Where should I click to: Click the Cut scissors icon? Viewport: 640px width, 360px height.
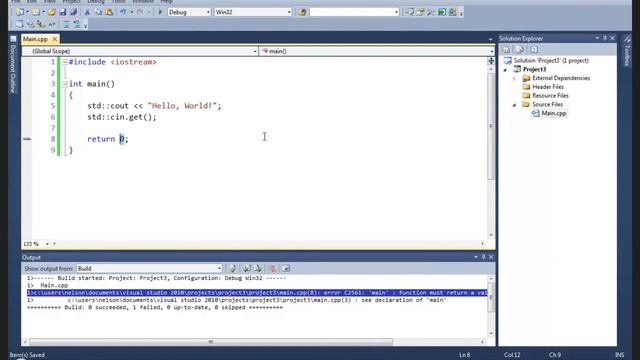[x=87, y=12]
